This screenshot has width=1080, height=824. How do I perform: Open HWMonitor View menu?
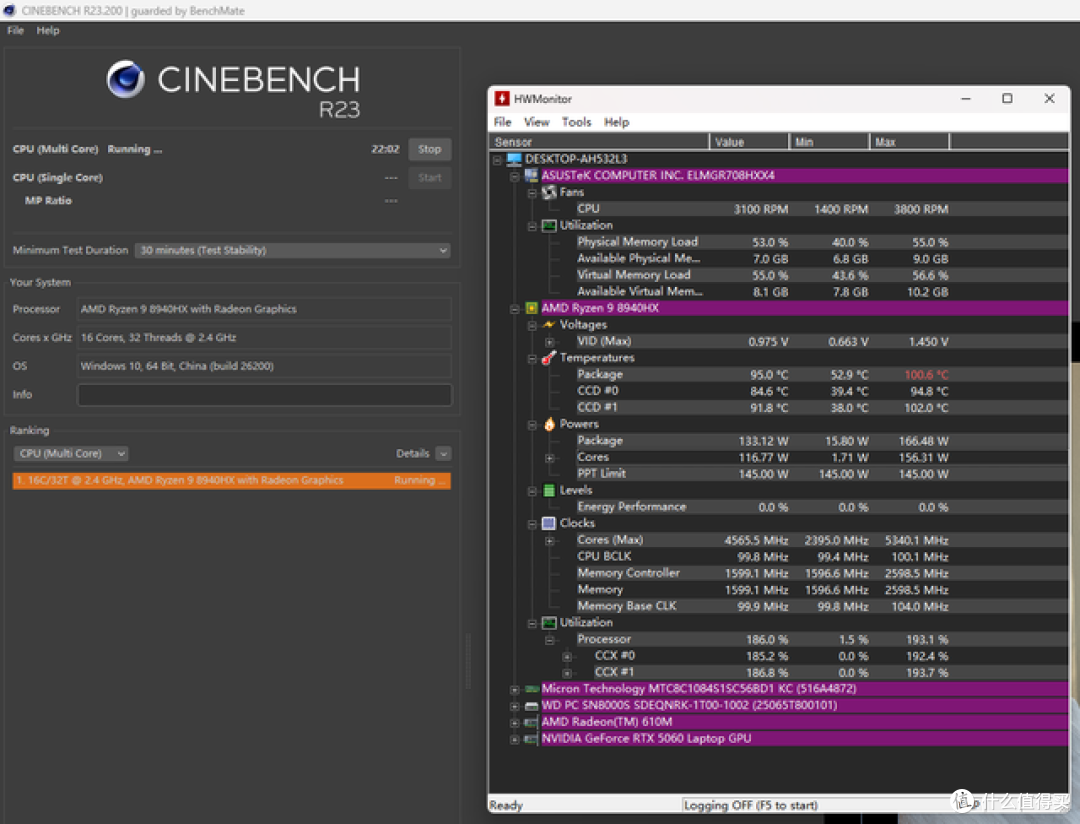pyautogui.click(x=537, y=122)
